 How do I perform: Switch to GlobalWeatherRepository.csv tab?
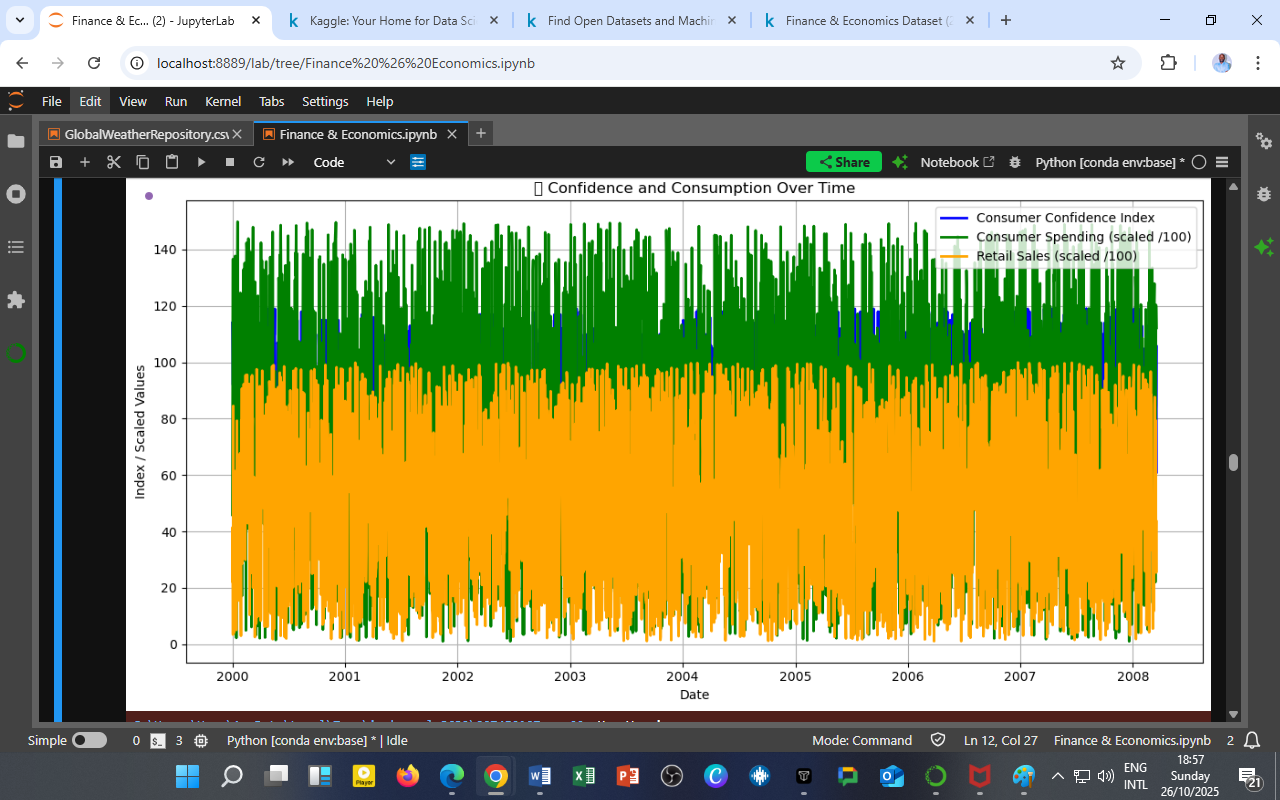(x=138, y=134)
